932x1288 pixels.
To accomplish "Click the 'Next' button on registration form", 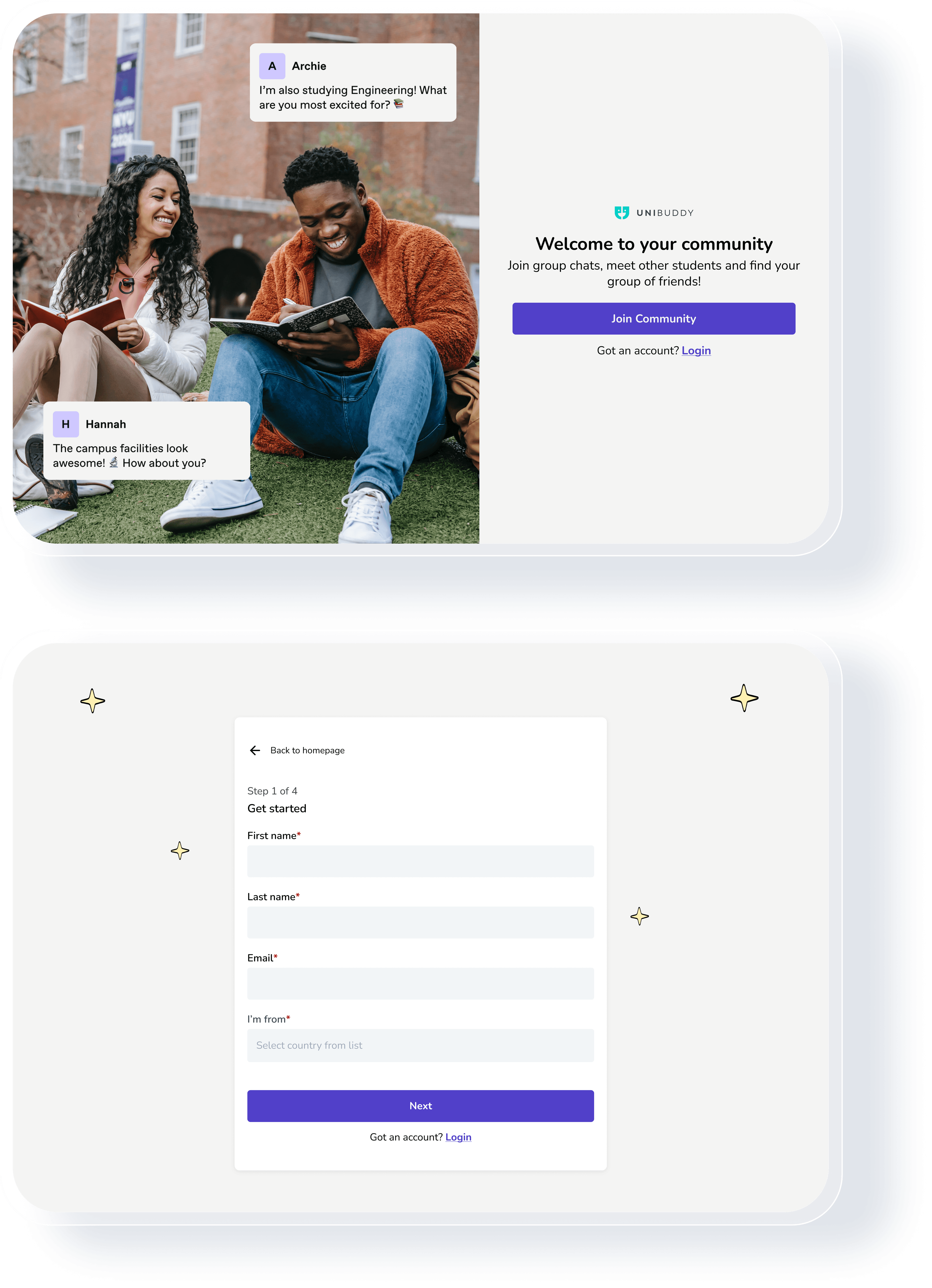I will point(420,1105).
